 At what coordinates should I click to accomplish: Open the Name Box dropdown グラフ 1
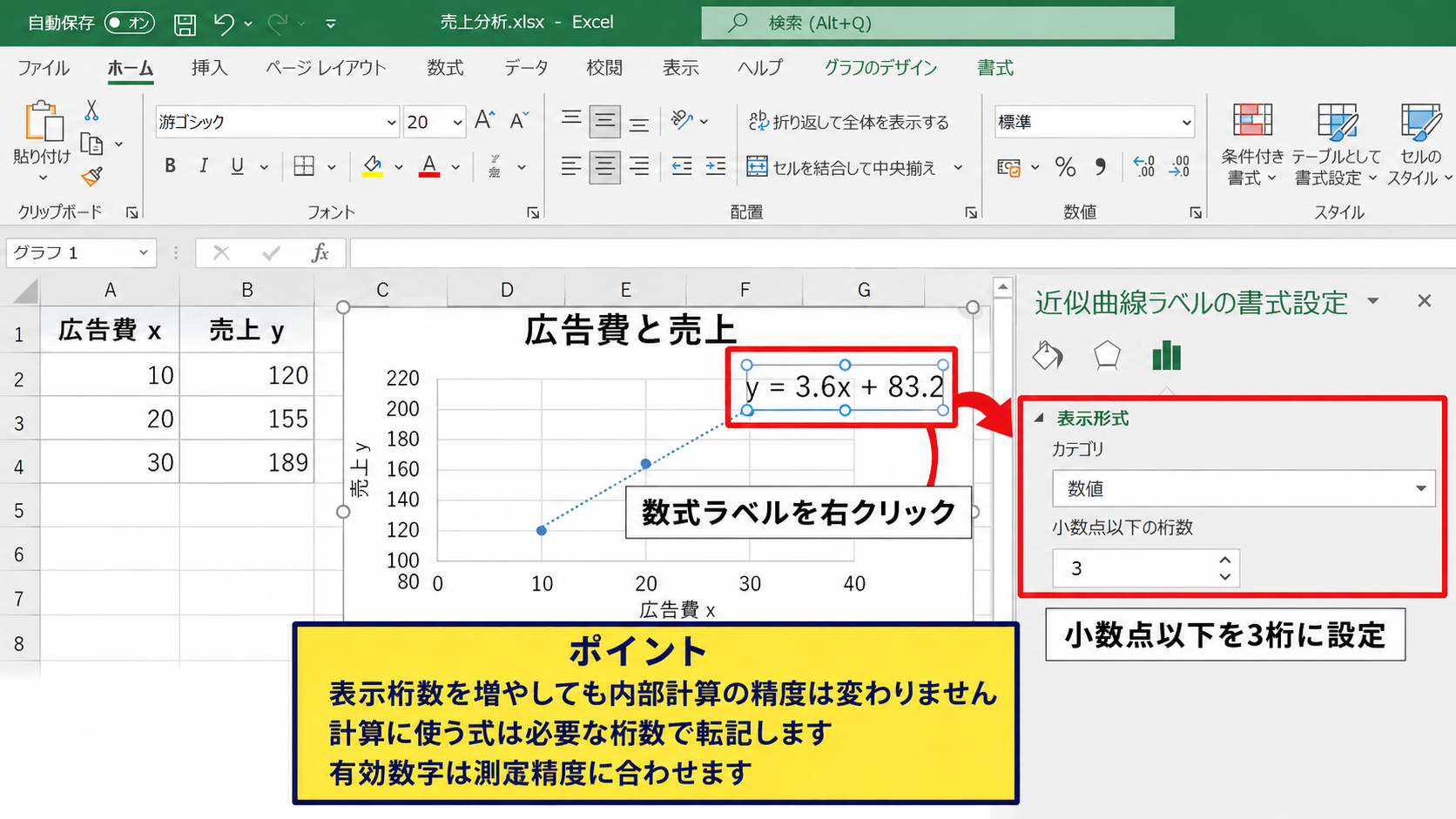coord(143,253)
